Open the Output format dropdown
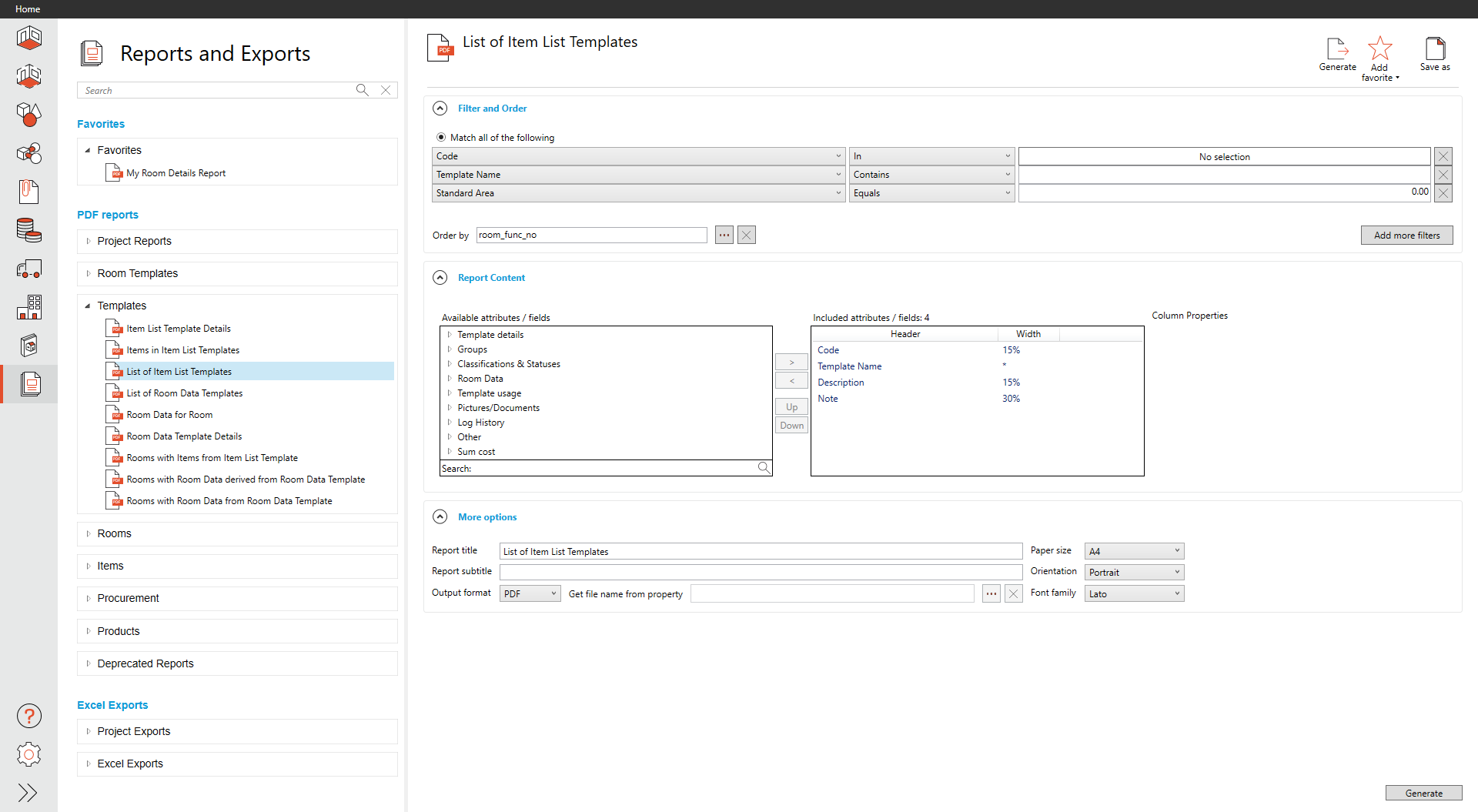Screen dimensions: 1478x812 pos(530,593)
